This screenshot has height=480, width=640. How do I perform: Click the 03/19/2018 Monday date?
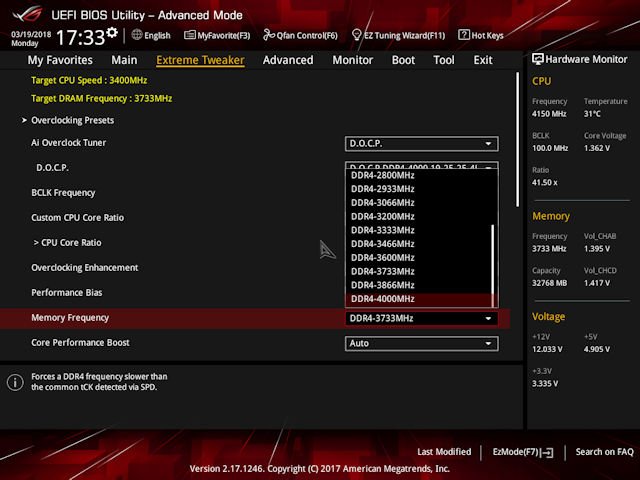click(x=31, y=38)
